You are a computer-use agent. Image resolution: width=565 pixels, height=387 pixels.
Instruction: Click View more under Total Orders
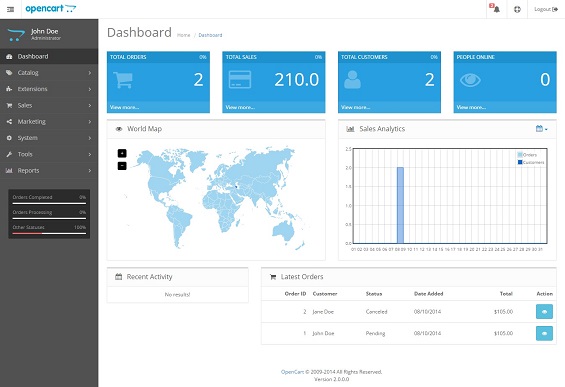[124, 107]
